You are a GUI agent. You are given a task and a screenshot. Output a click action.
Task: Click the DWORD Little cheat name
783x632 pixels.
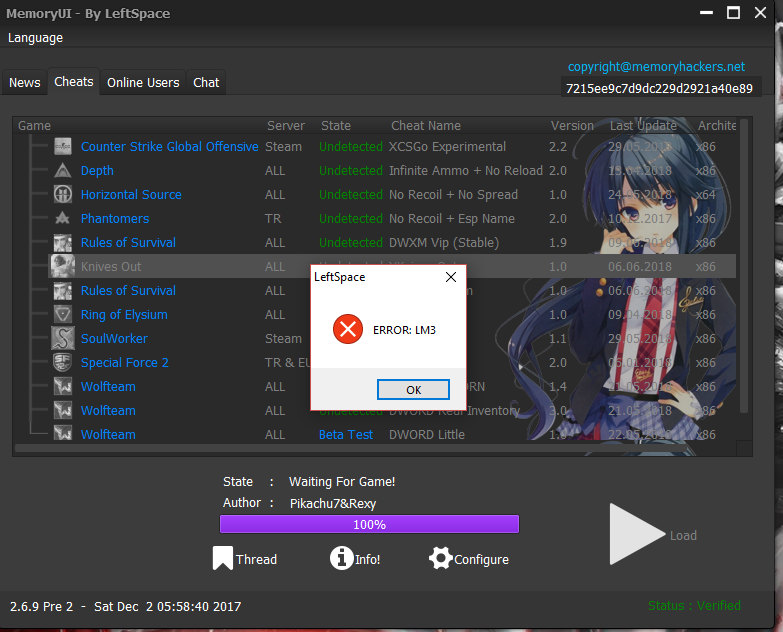426,434
